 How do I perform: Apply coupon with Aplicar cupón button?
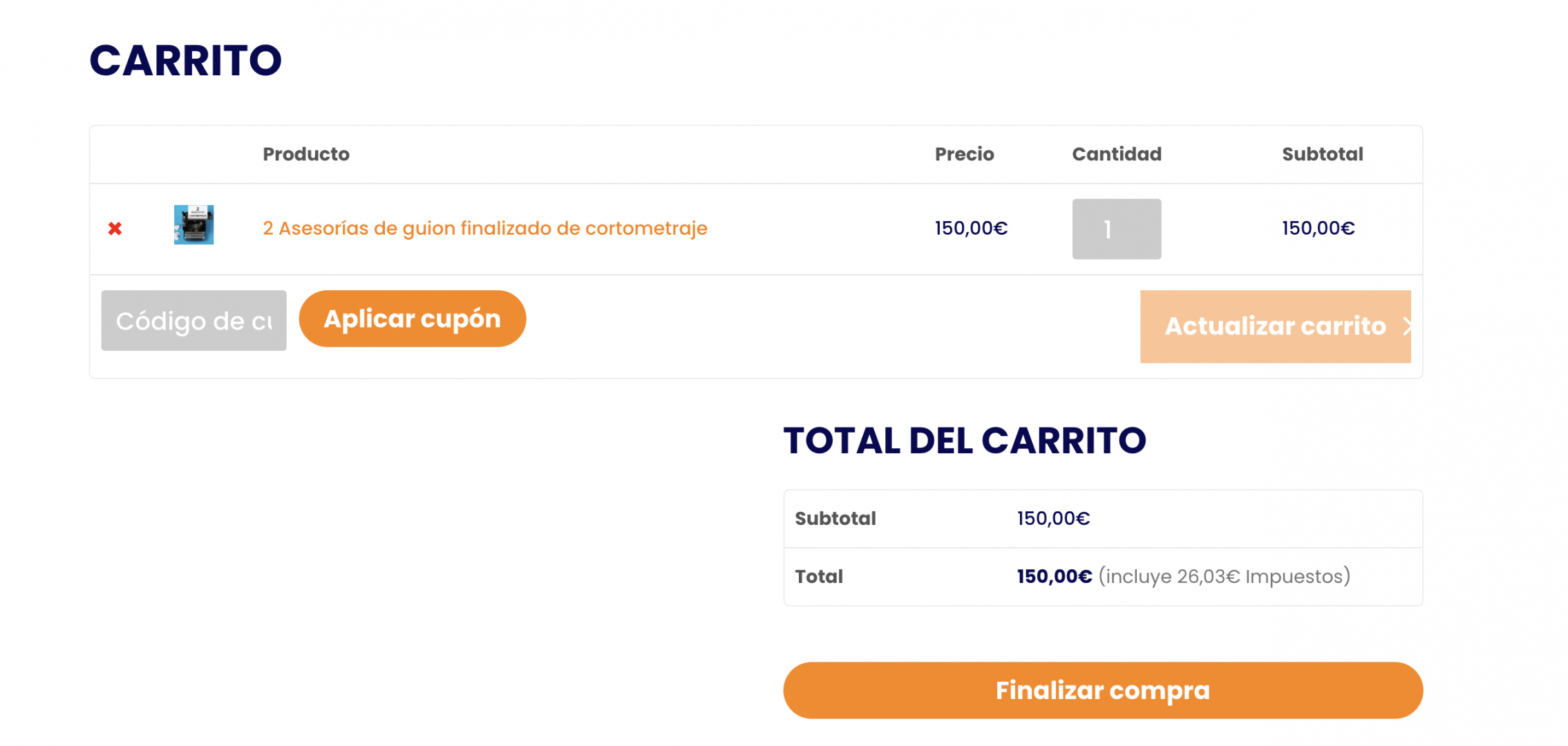coord(412,318)
